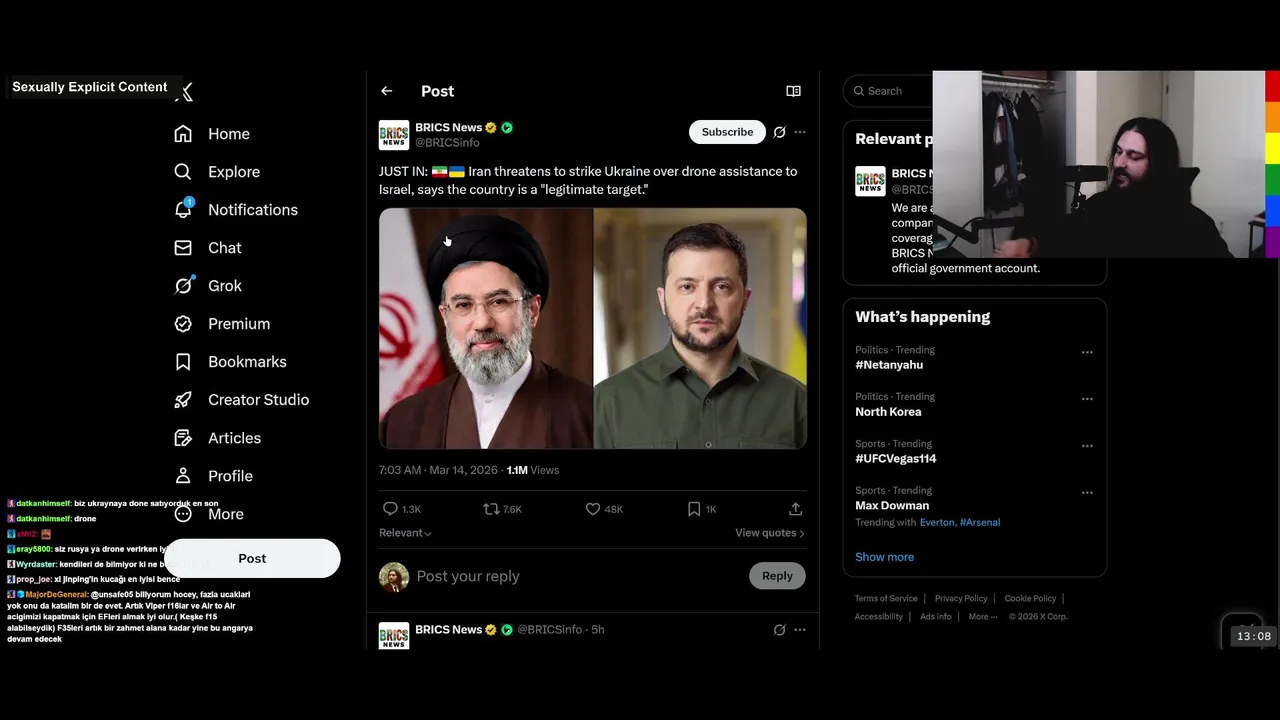Click the share icon on the post

[x=796, y=509]
